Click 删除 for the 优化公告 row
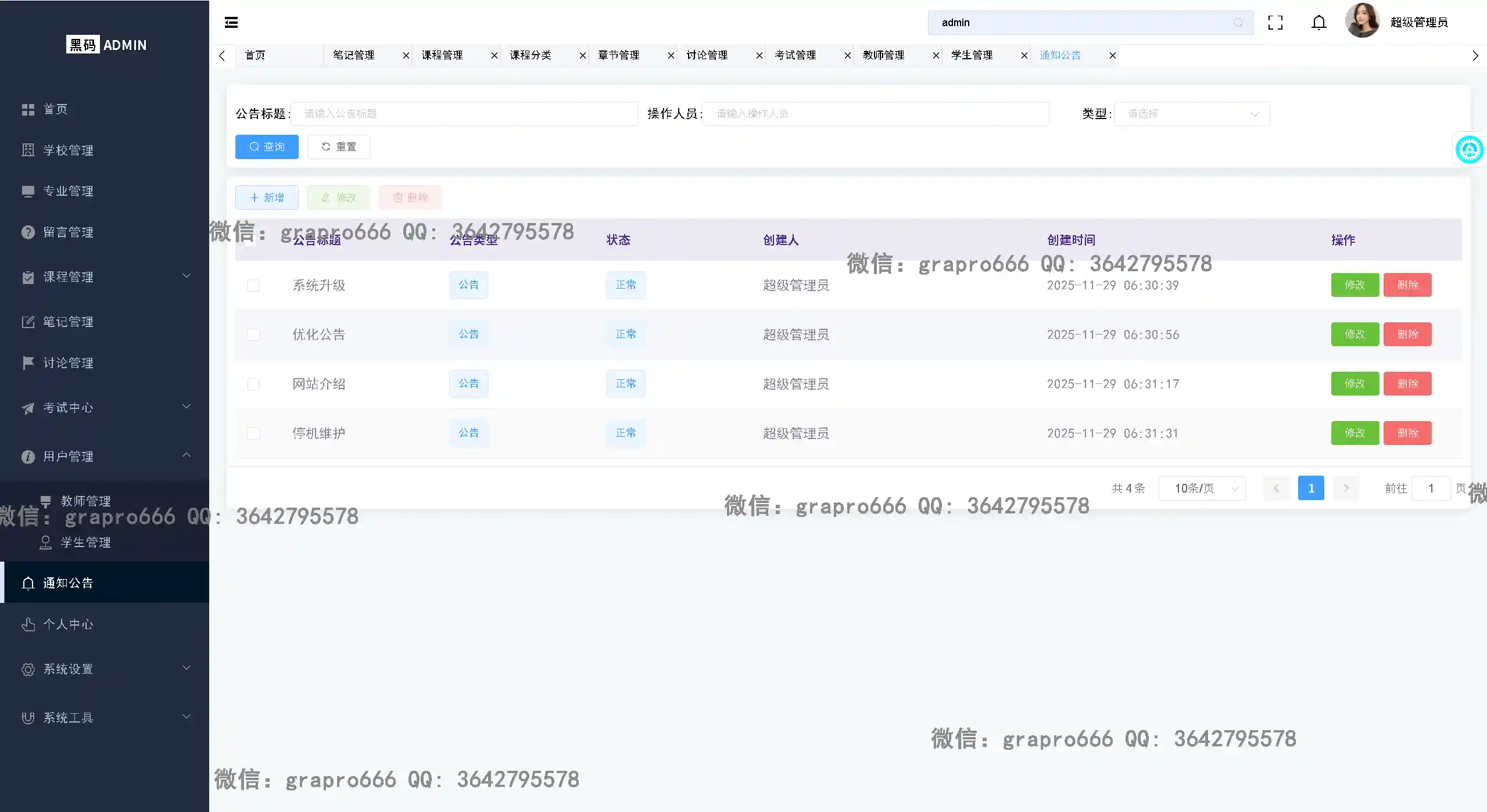 (1407, 335)
